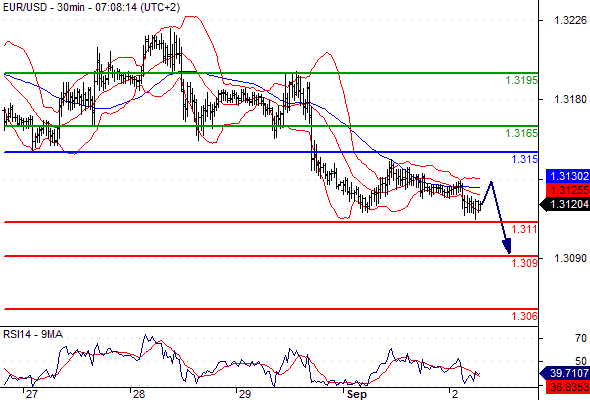
Task: Select the red 1.309 support label
Action: (x=525, y=263)
